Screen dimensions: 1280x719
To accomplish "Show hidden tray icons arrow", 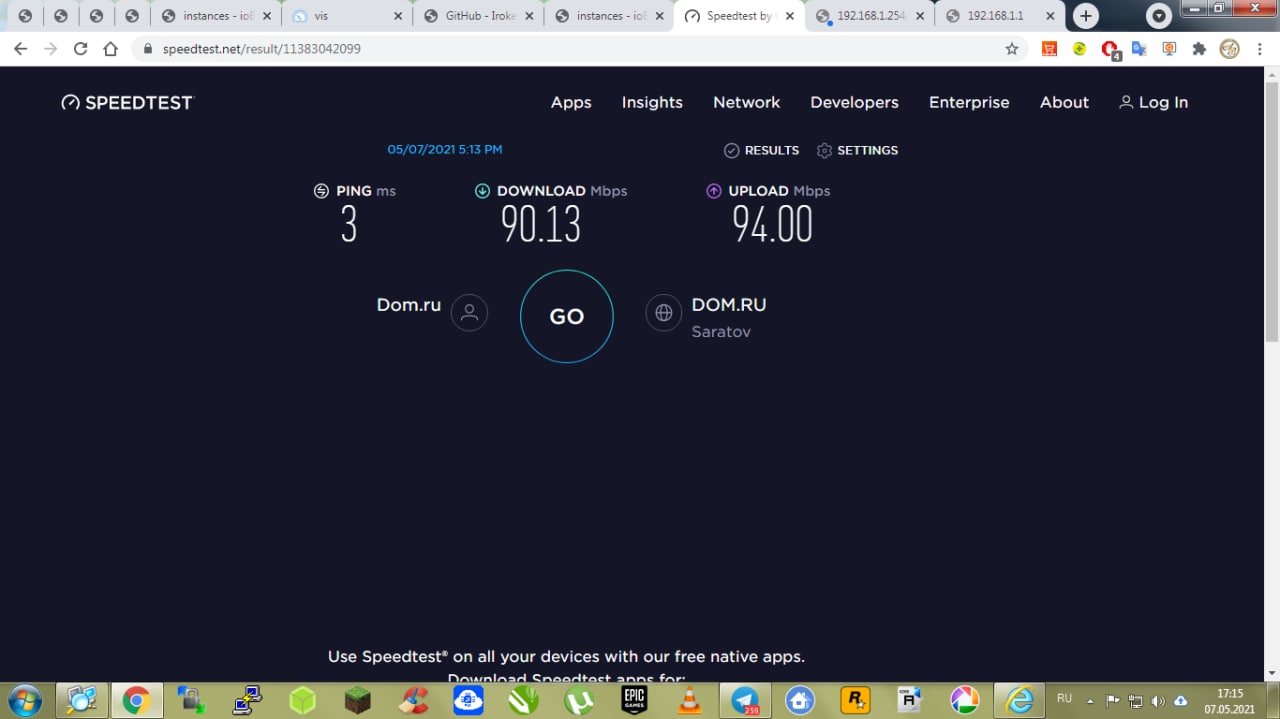I will (x=1090, y=700).
